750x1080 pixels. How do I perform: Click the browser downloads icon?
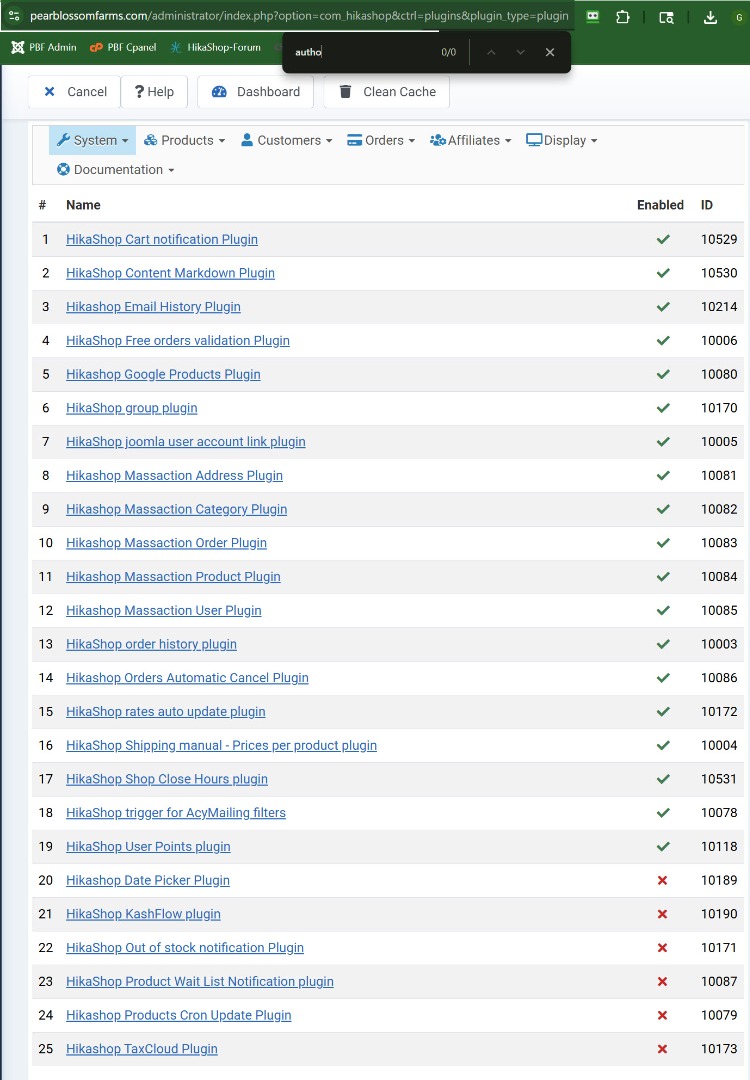point(710,17)
